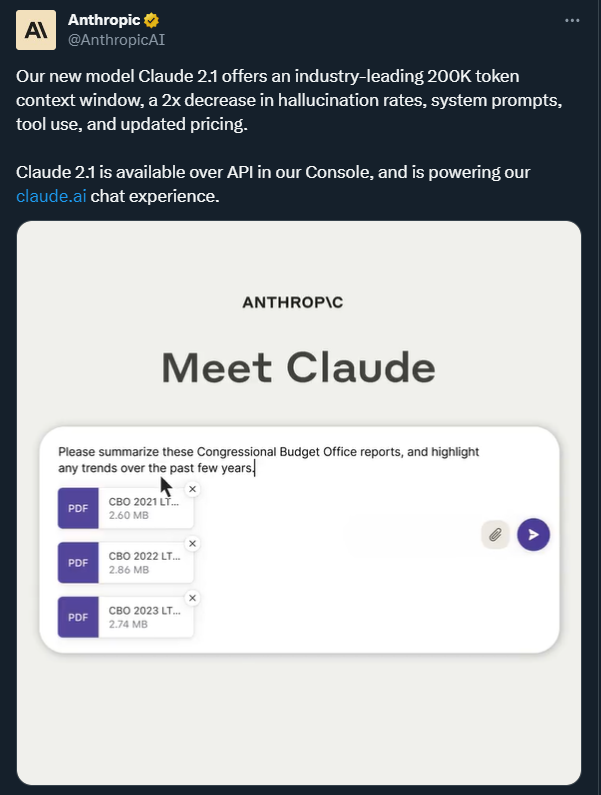Open the tweet's three-dot more menu

(x=572, y=20)
